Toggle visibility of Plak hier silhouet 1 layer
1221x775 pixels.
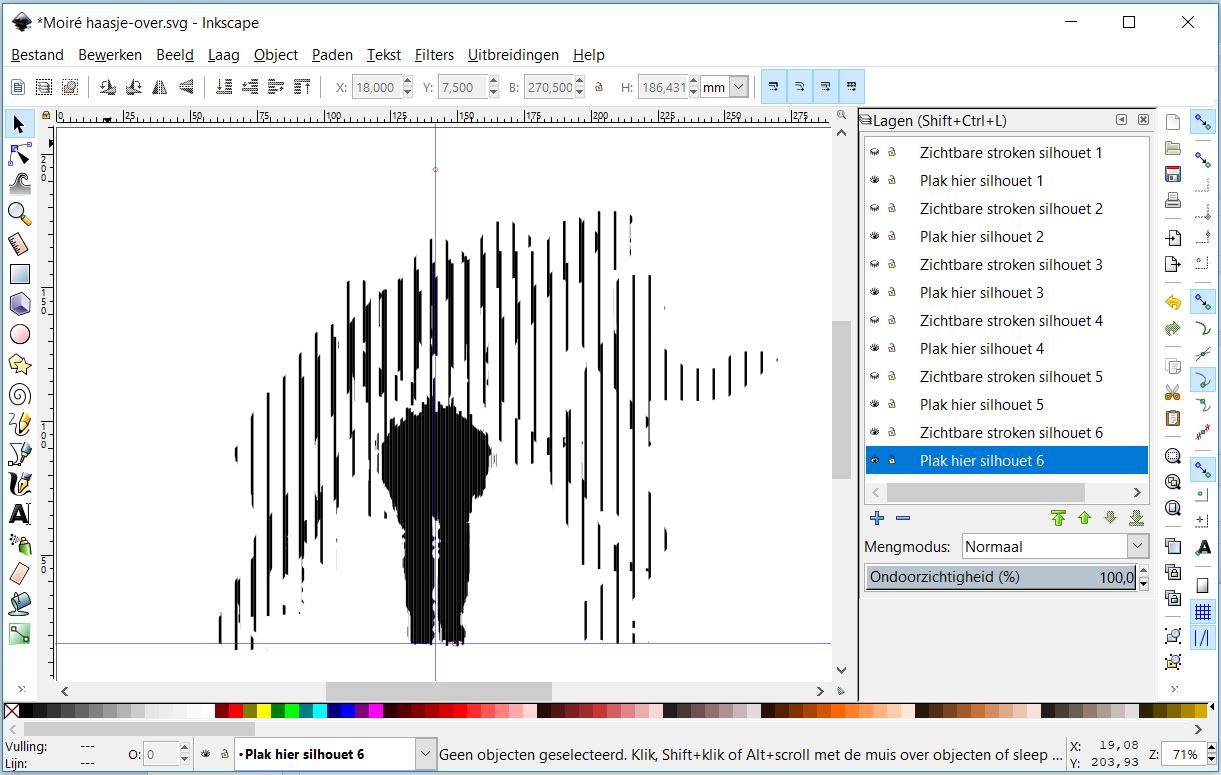click(875, 180)
